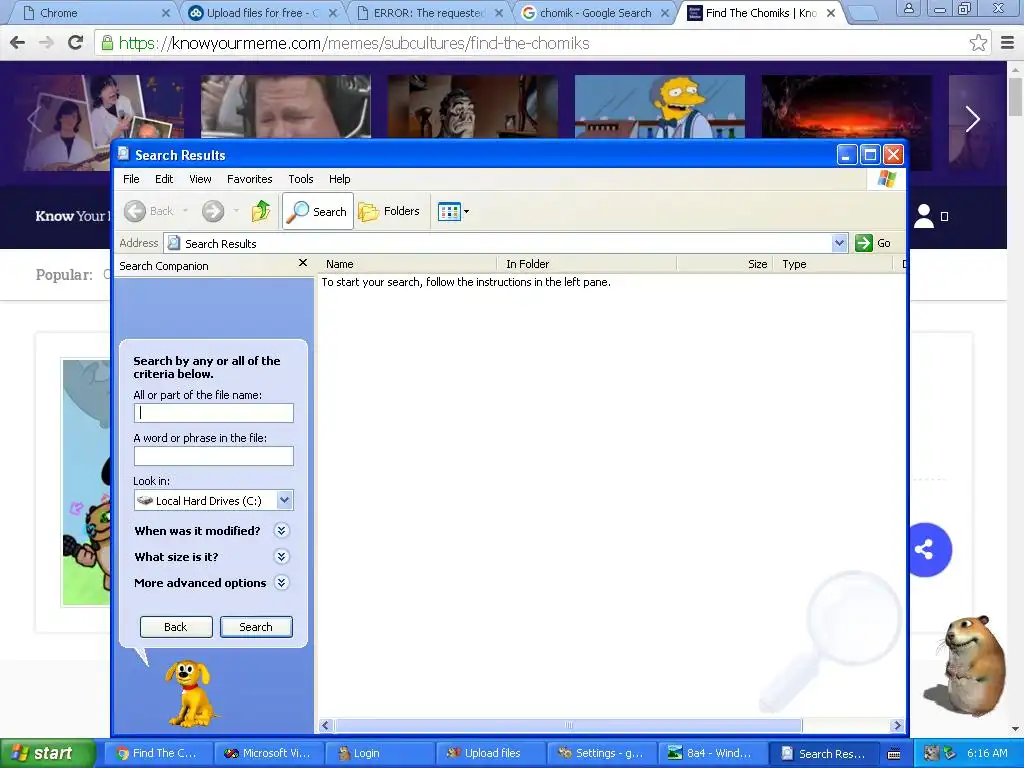The height and width of the screenshot is (768, 1024).
Task: Focus the word or phrase field
Action: (214, 456)
